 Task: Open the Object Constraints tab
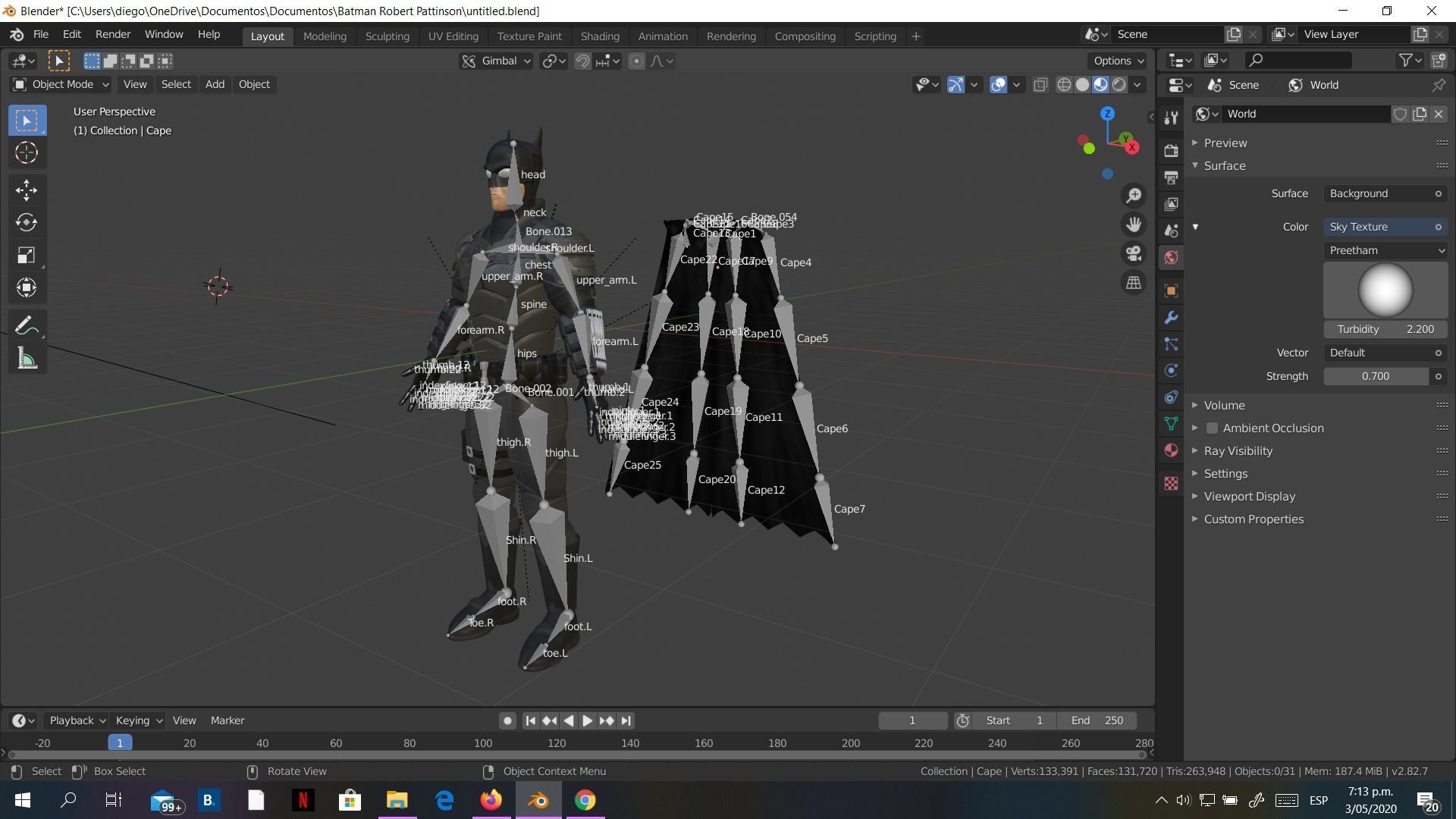[1171, 397]
